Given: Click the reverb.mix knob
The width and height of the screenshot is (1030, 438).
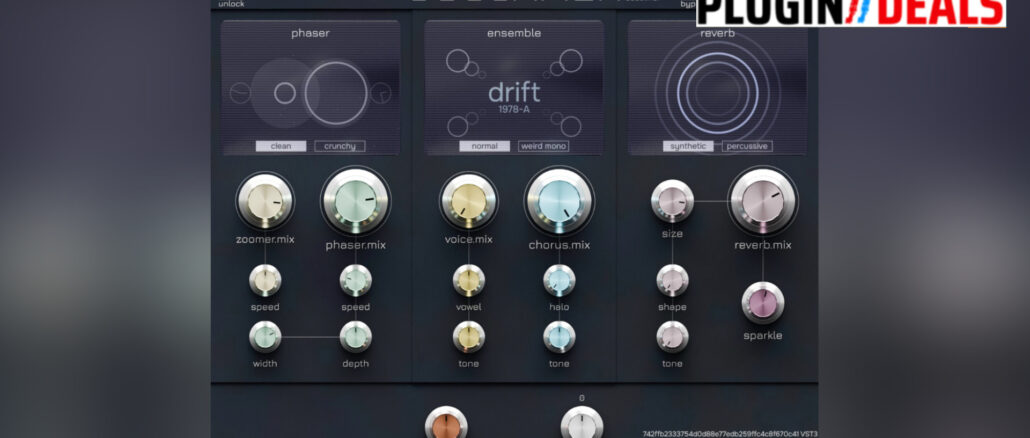Looking at the screenshot, I should pos(763,201).
